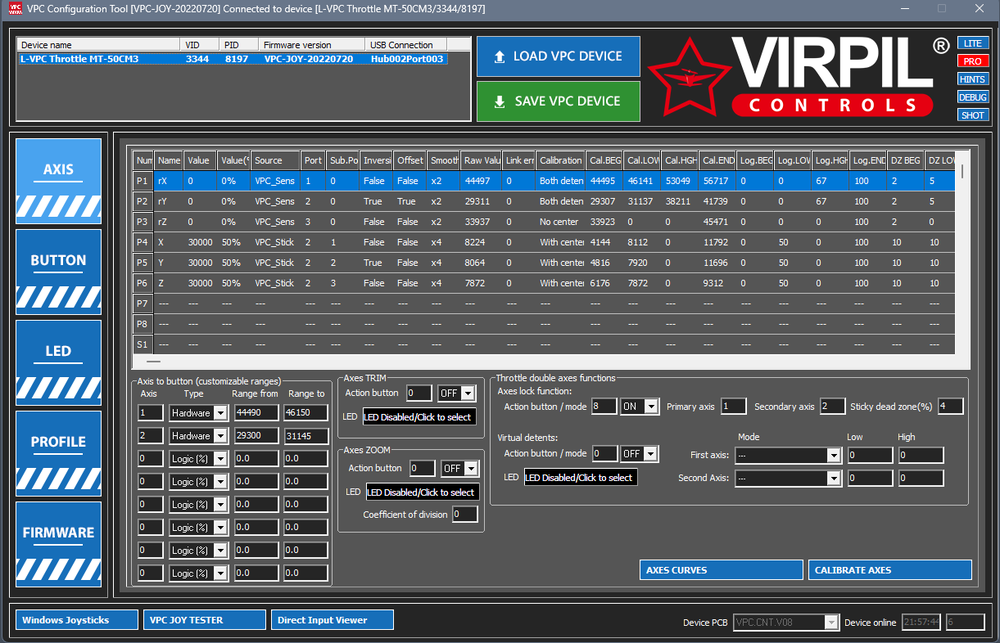Select L-VPC Throttle MT-50CM3 device row
This screenshot has width=1000, height=643.
(x=233, y=59)
